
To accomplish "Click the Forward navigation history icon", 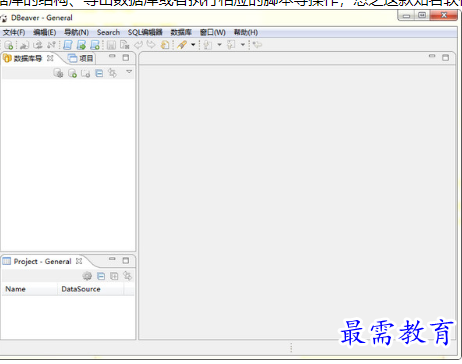I will 231,45.
